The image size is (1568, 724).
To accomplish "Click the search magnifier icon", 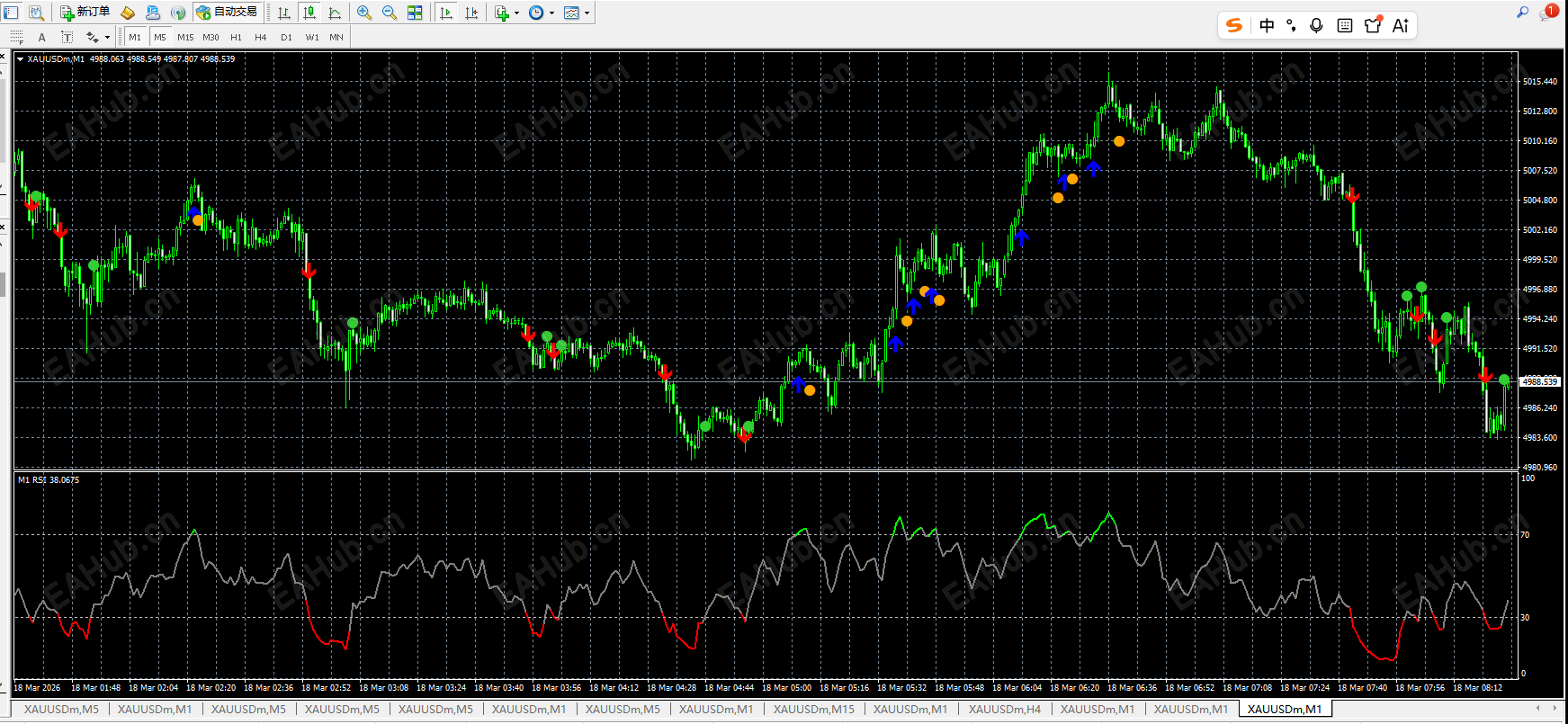I will click(1522, 12).
